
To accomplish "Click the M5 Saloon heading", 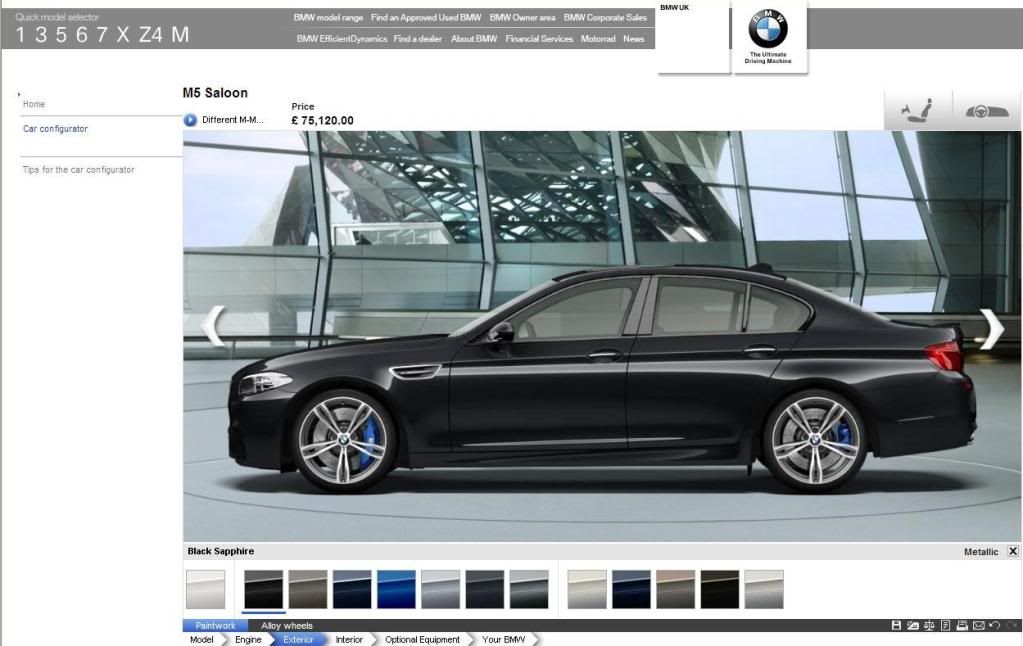I will (215, 93).
